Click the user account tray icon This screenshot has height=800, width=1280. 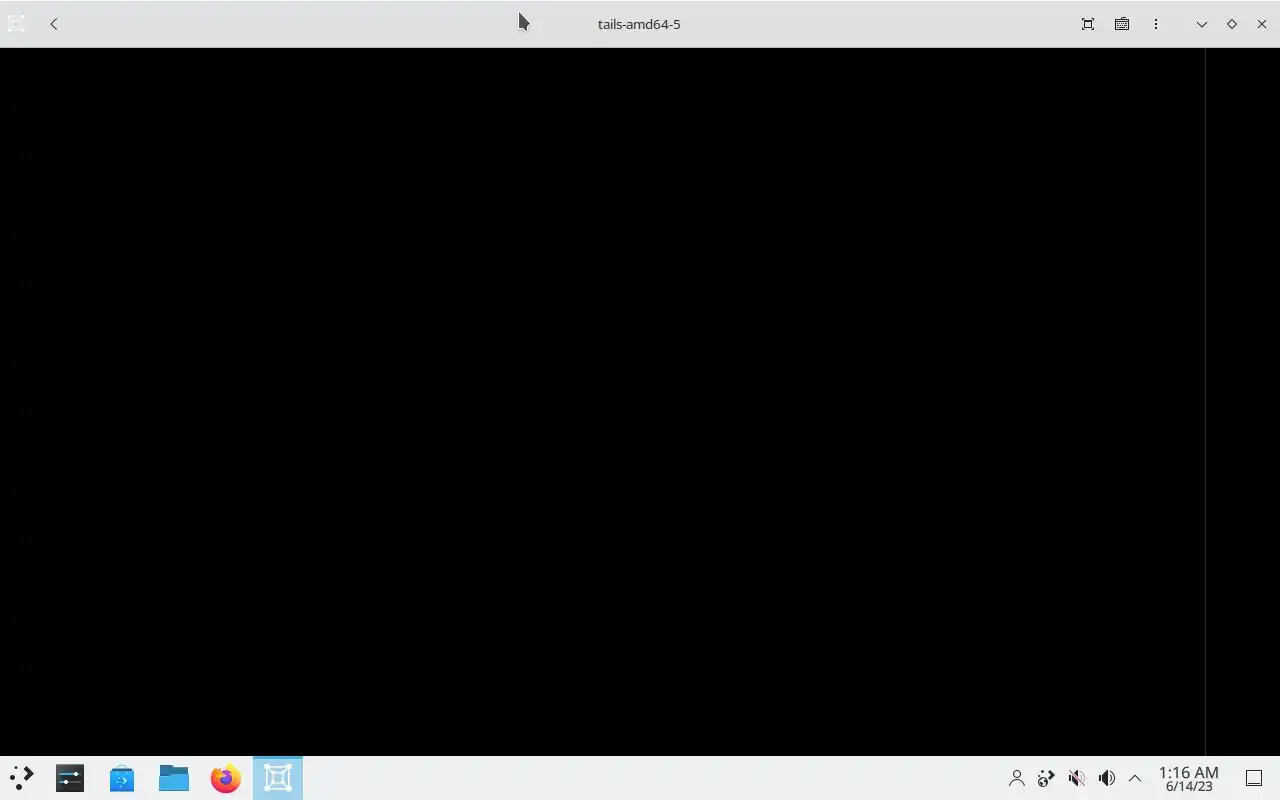tap(1017, 778)
